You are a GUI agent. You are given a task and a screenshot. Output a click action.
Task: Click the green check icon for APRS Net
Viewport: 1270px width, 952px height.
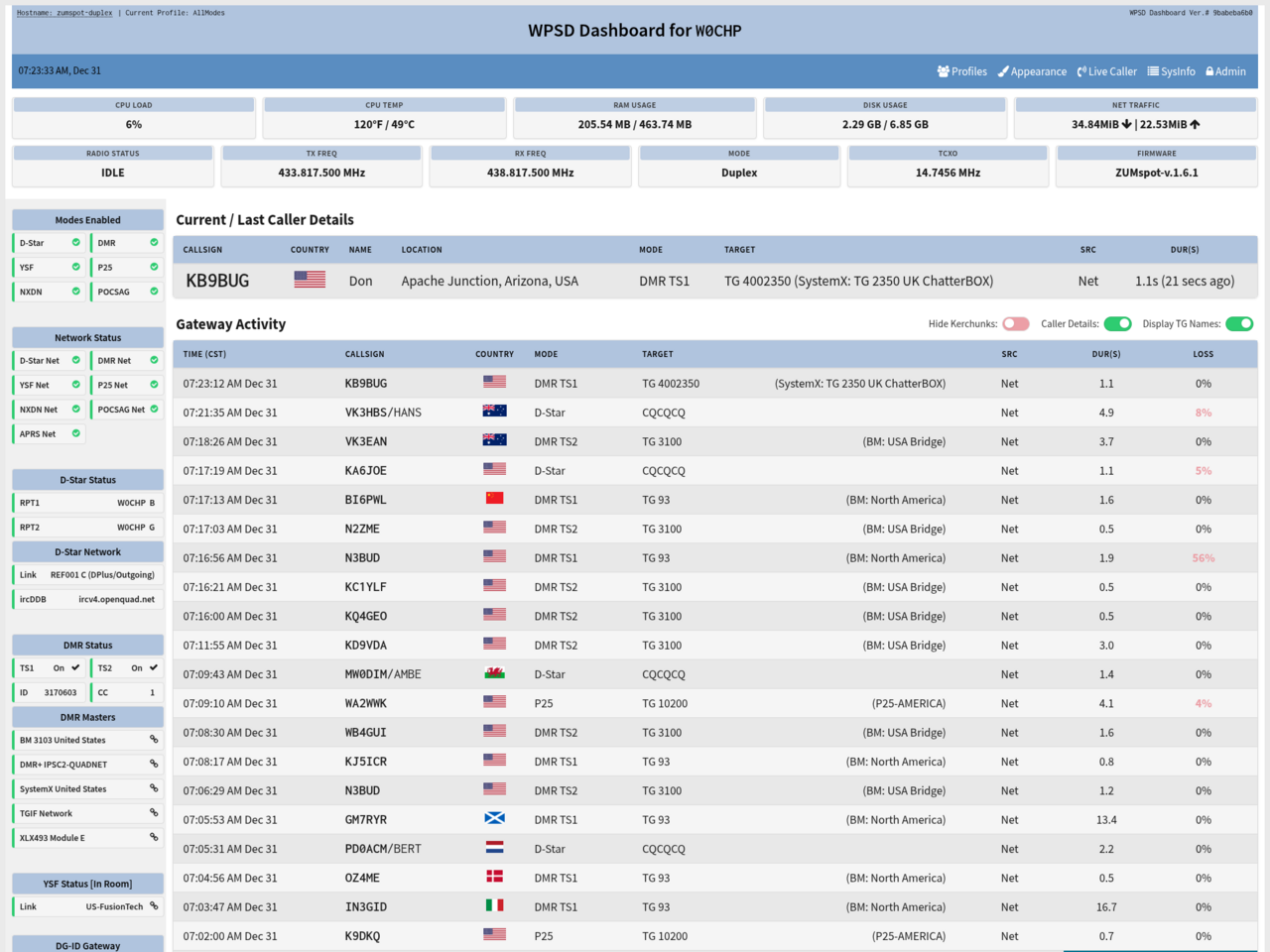75,433
